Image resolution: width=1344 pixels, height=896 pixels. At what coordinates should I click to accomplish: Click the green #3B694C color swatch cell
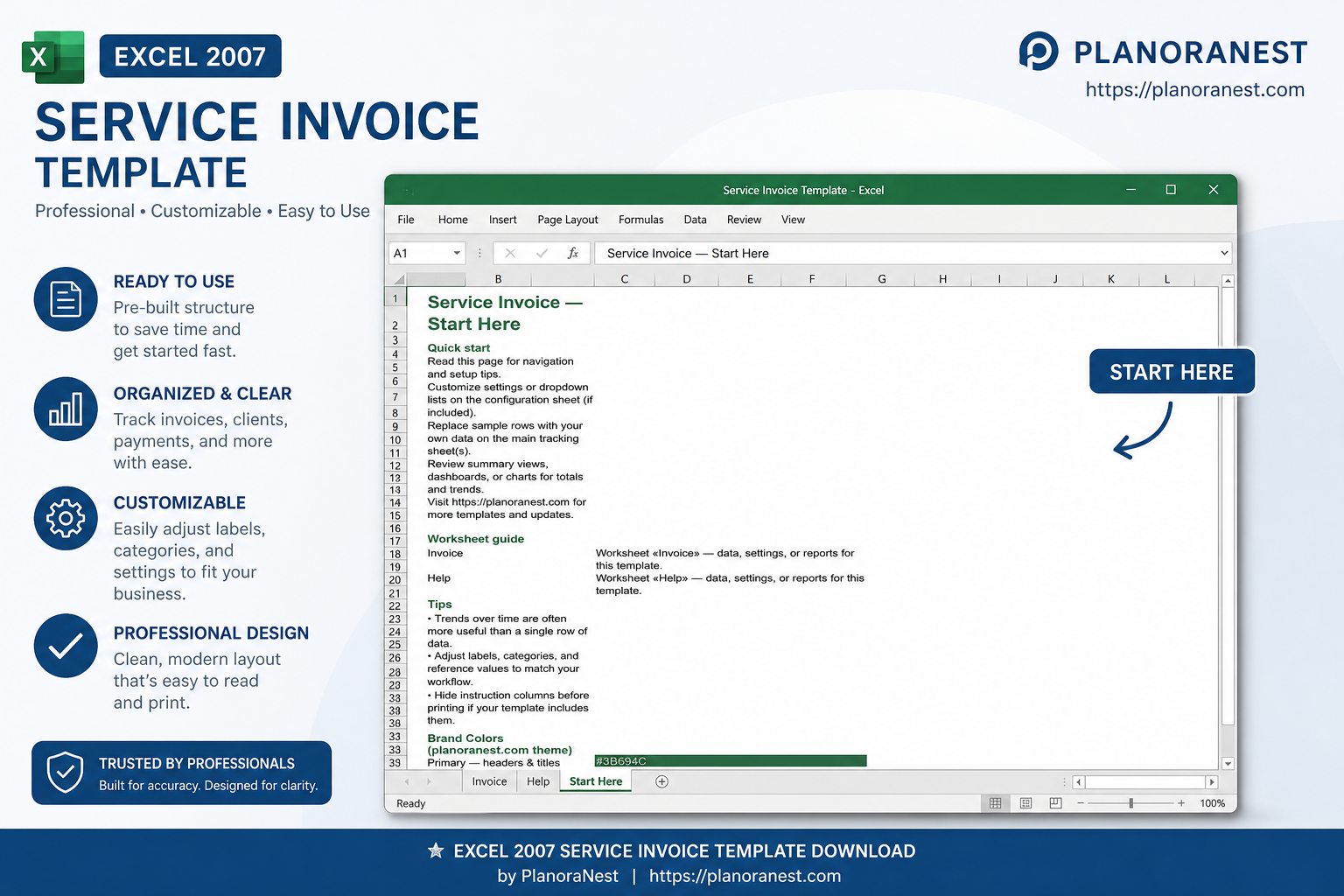pos(731,761)
